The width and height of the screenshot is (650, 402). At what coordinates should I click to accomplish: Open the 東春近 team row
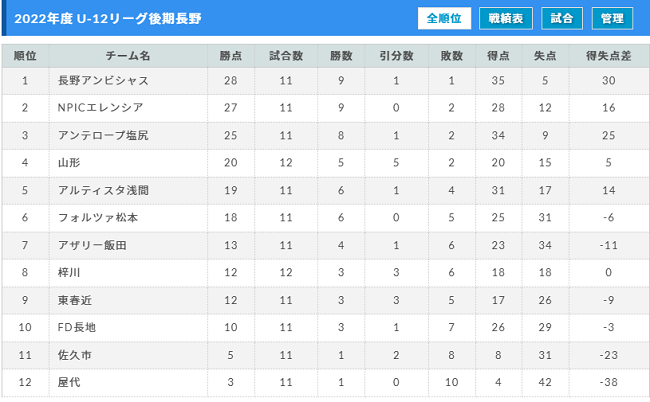click(x=325, y=300)
